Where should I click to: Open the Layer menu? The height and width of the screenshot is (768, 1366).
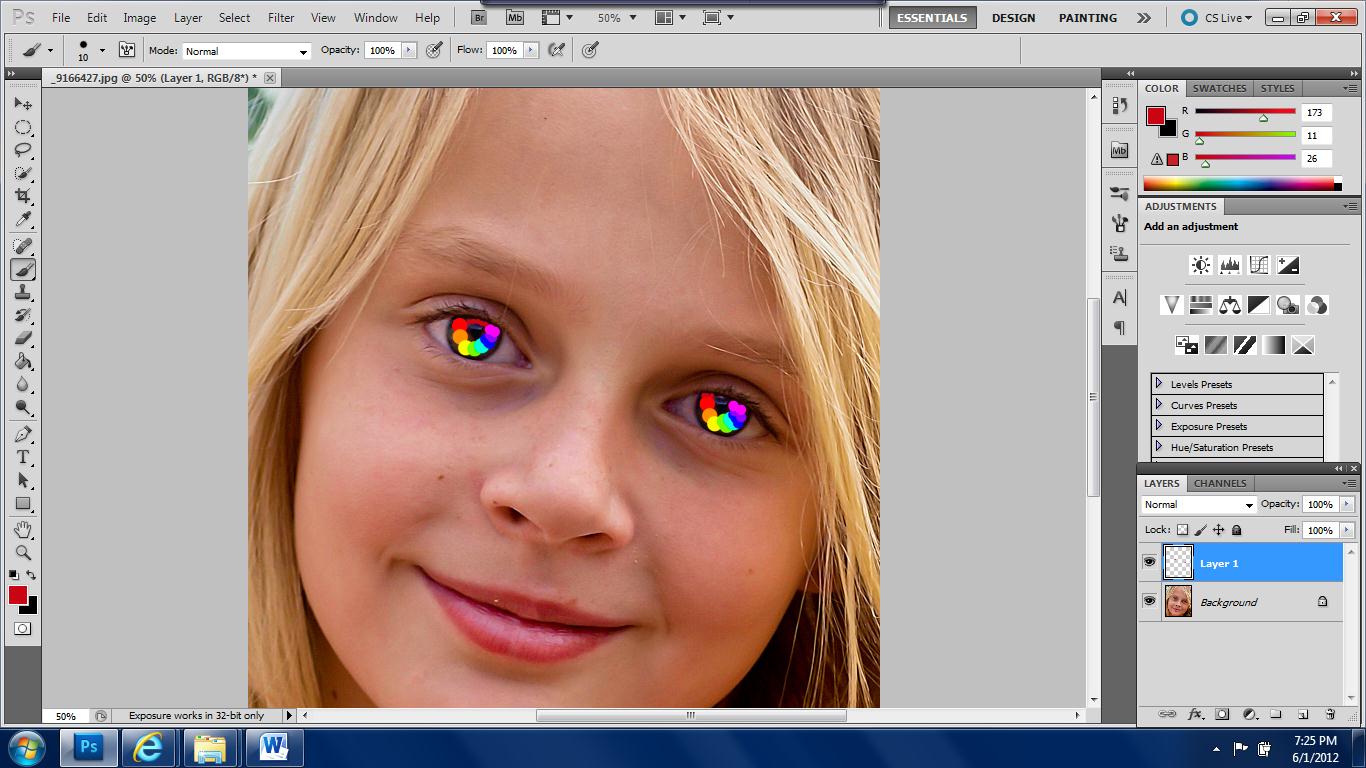[188, 18]
